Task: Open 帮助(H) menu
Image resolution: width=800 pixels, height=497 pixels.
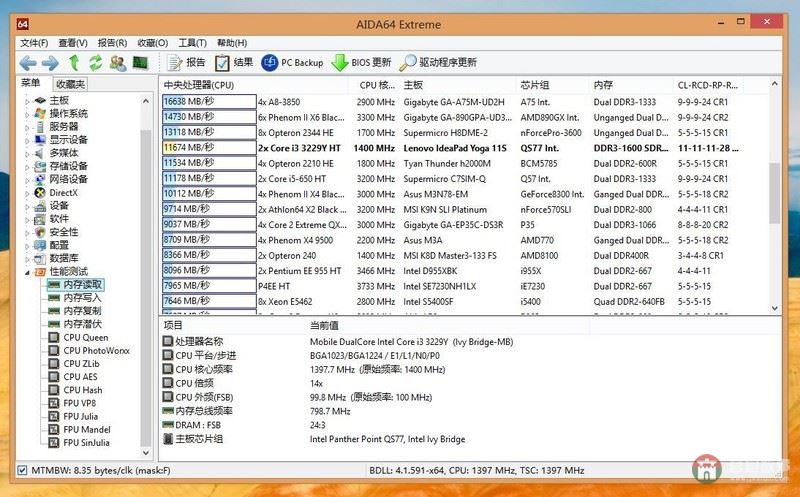Action: 232,43
